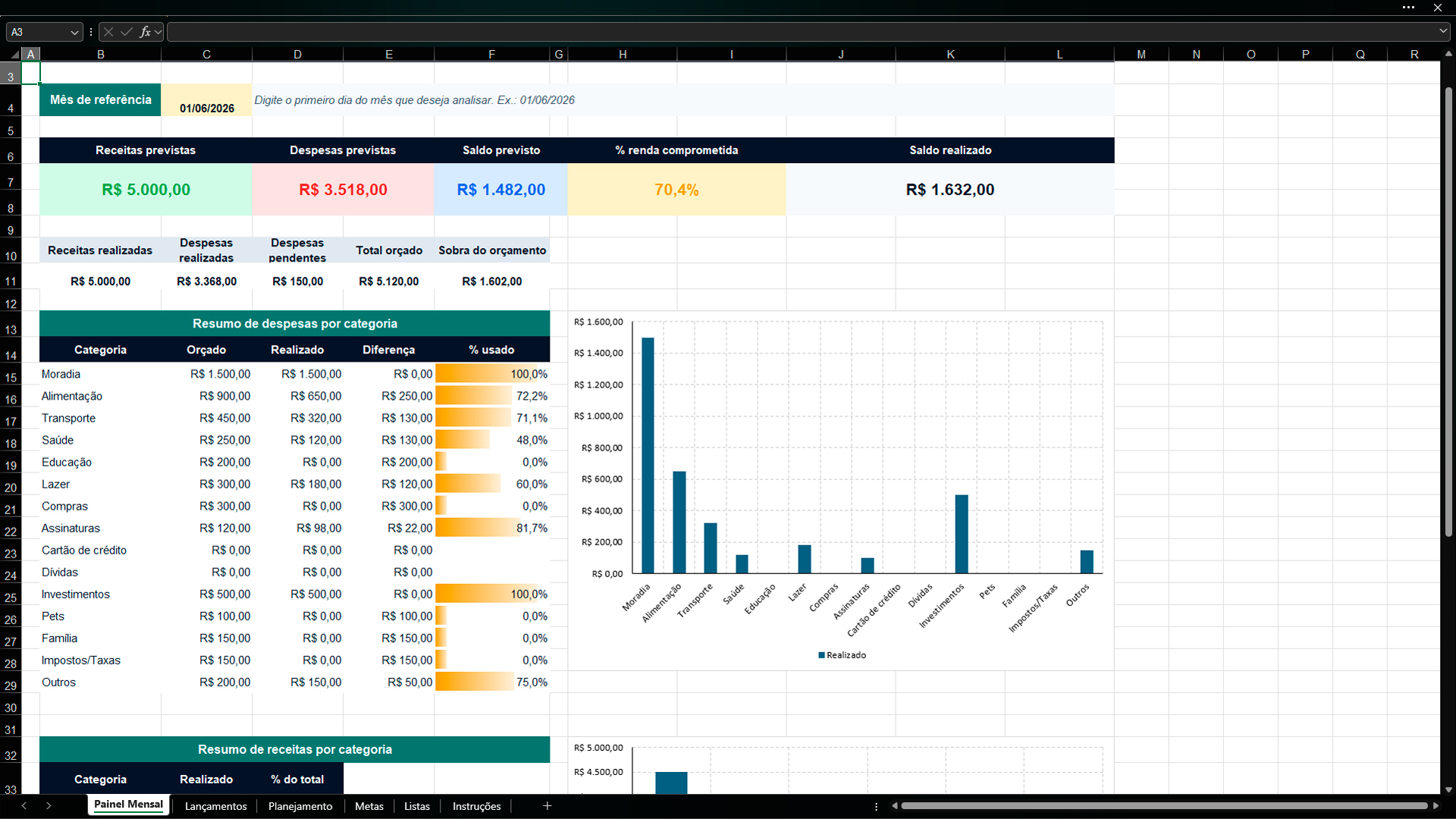Click the confirm checkmark formula bar icon

[x=127, y=32]
